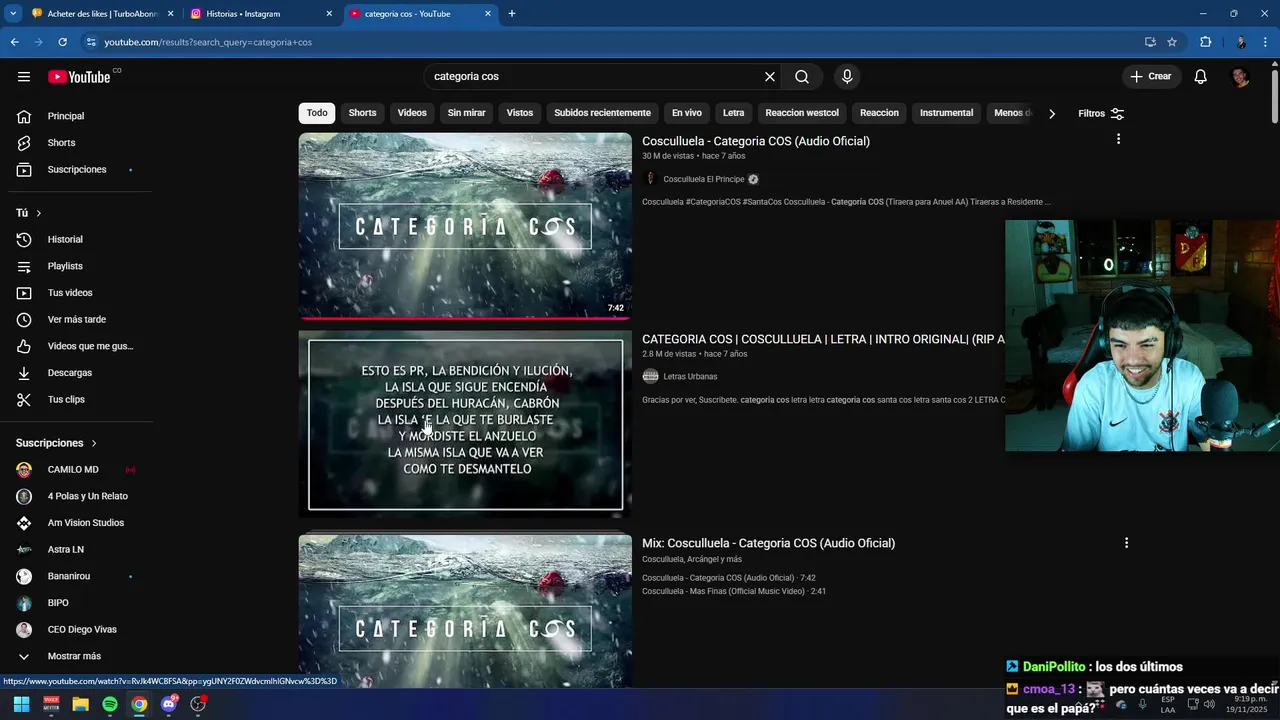1280x720 pixels.
Task: Open the more options menu for first video
Action: 1118,139
